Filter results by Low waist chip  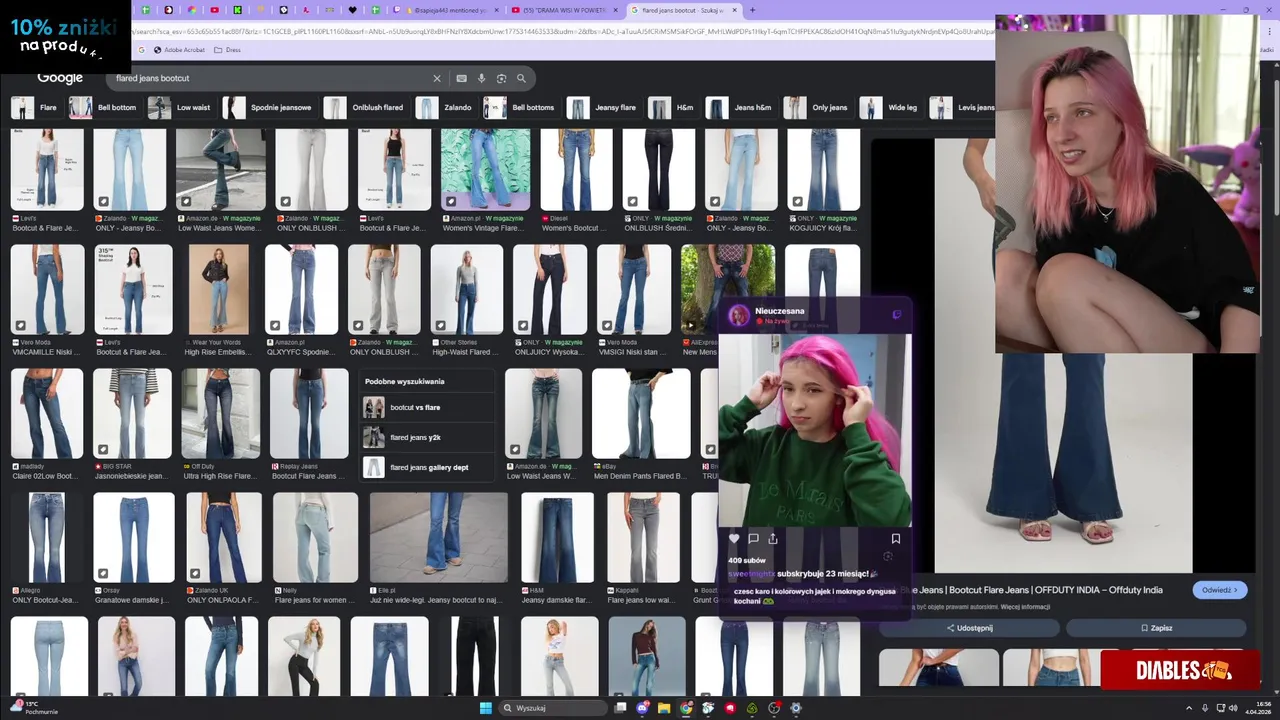(x=181, y=107)
